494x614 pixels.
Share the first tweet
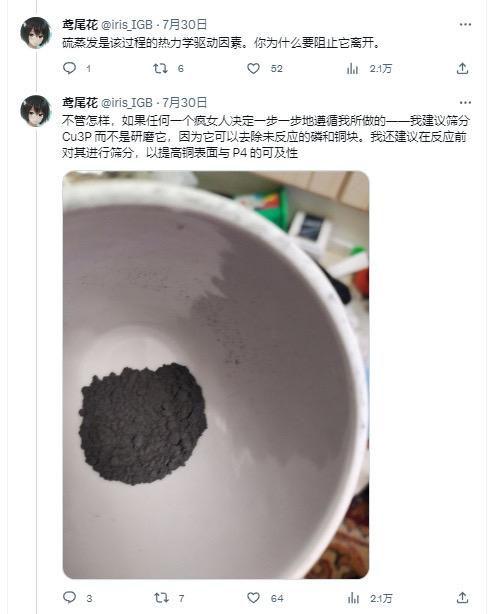462,69
